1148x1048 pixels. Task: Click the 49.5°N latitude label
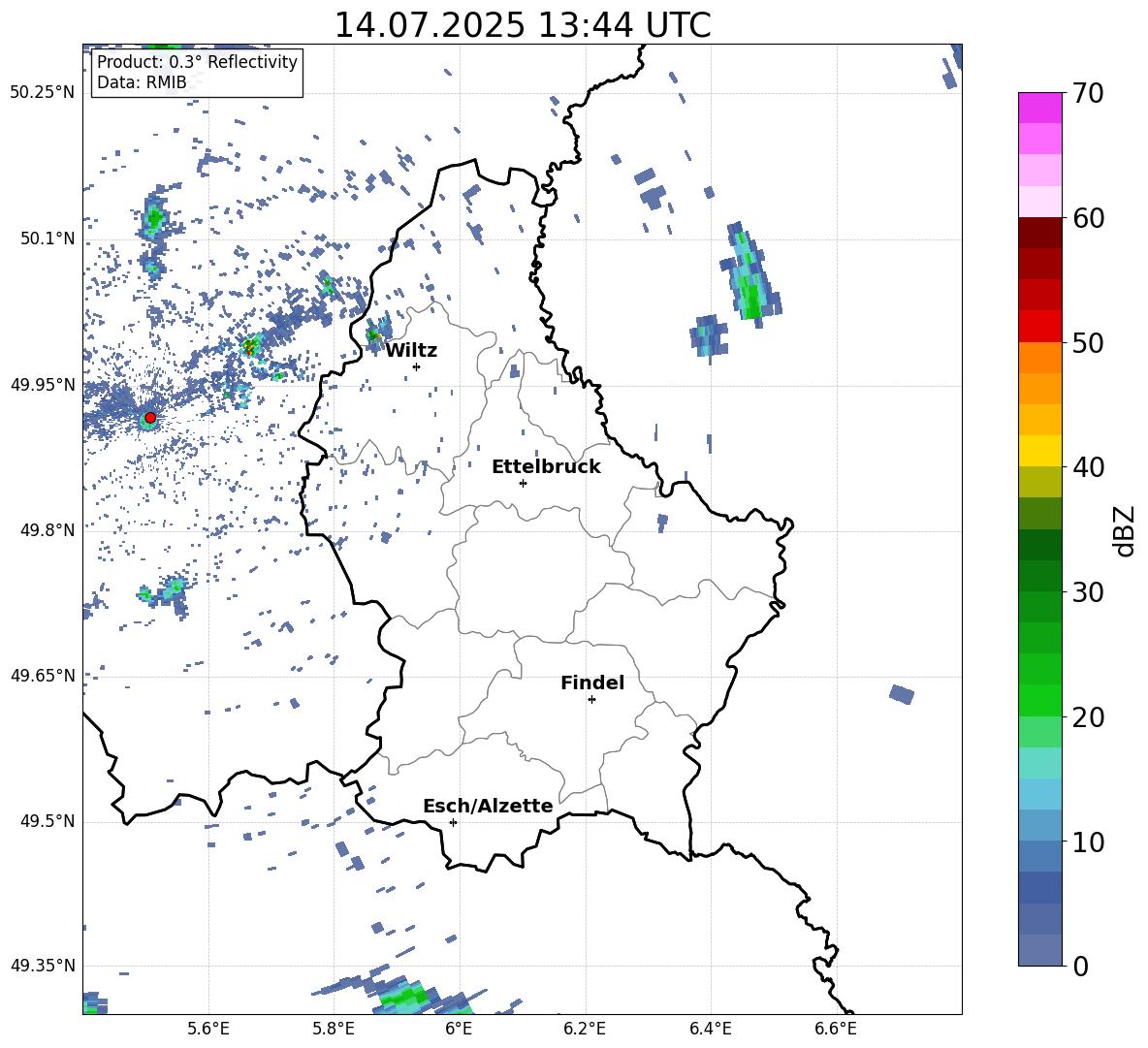coord(48,821)
